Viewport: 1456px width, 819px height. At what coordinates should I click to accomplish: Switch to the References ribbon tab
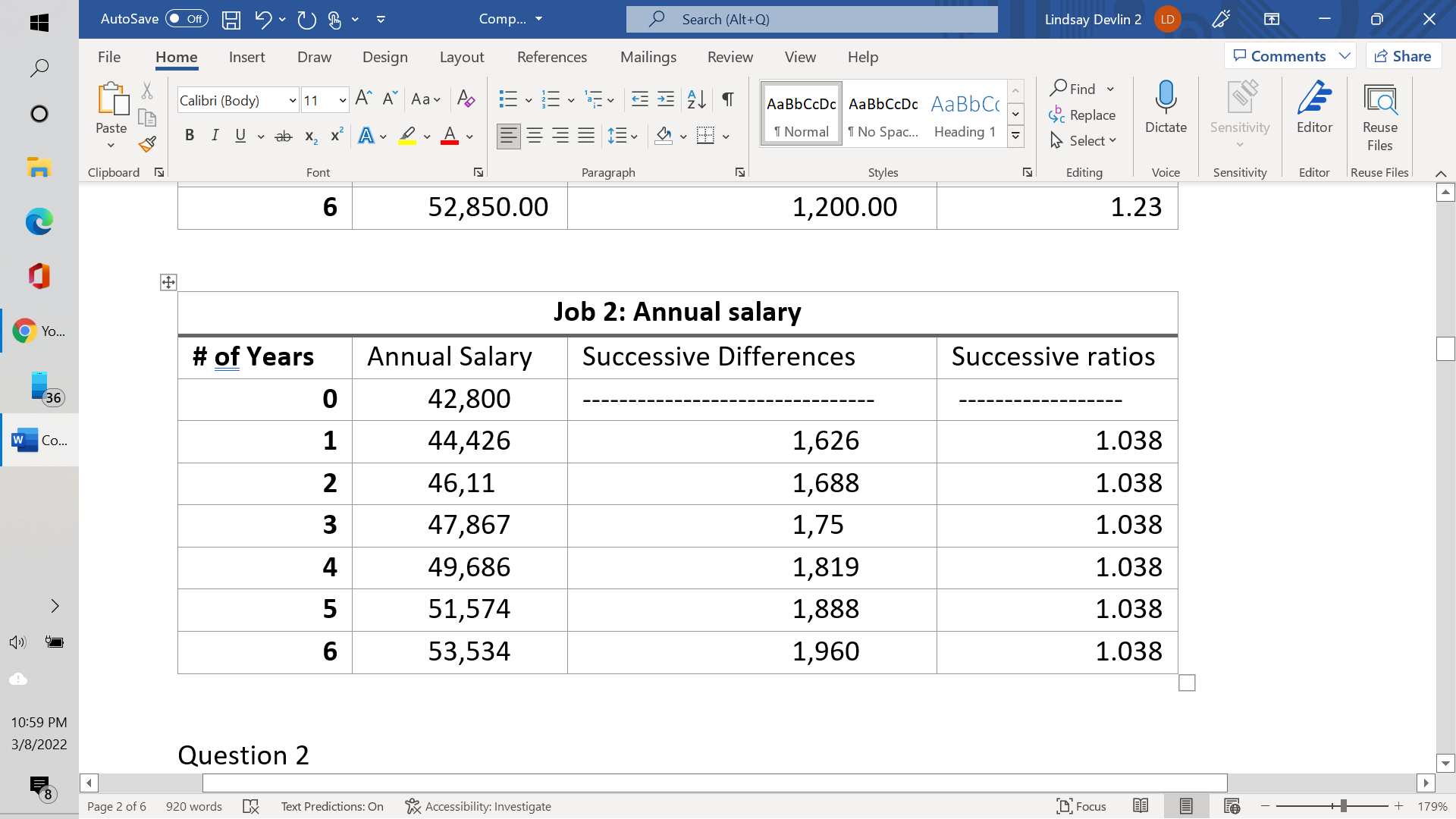click(x=551, y=57)
